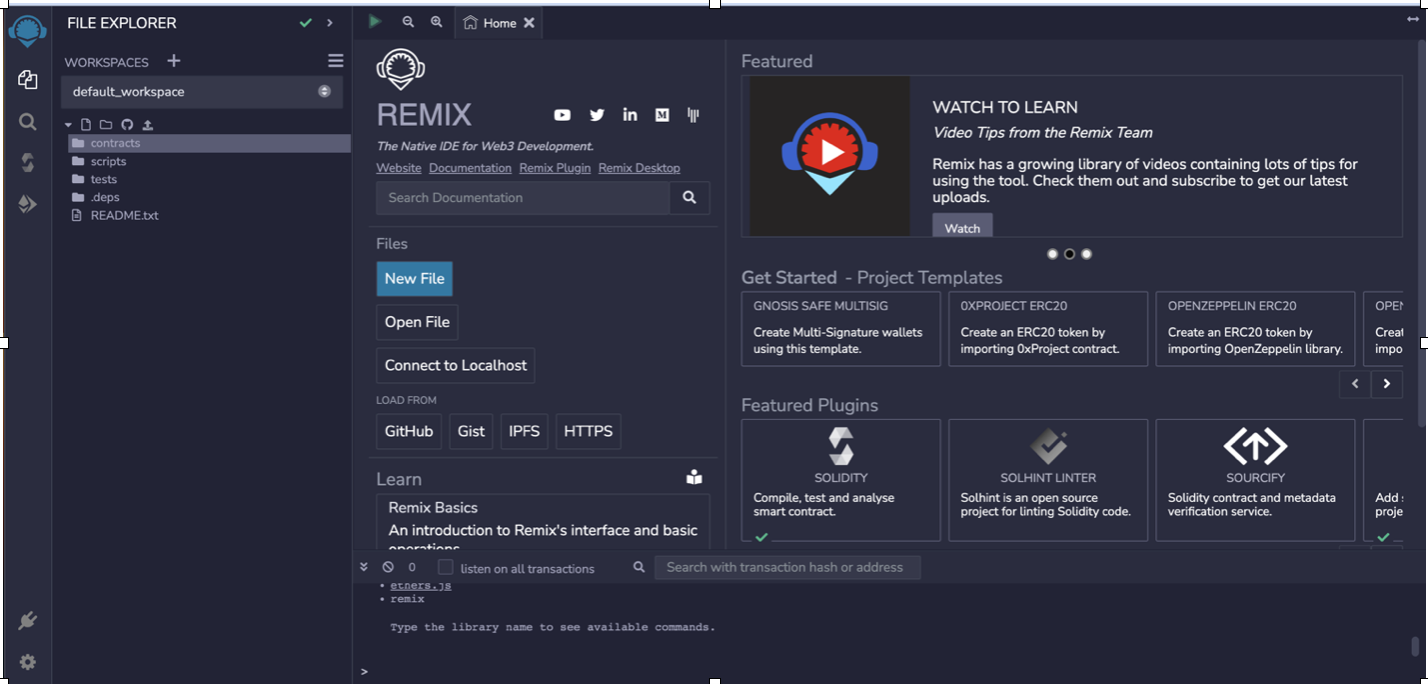Open Remix Gitter icon
This screenshot has height=684, width=1428.
pyautogui.click(x=693, y=115)
